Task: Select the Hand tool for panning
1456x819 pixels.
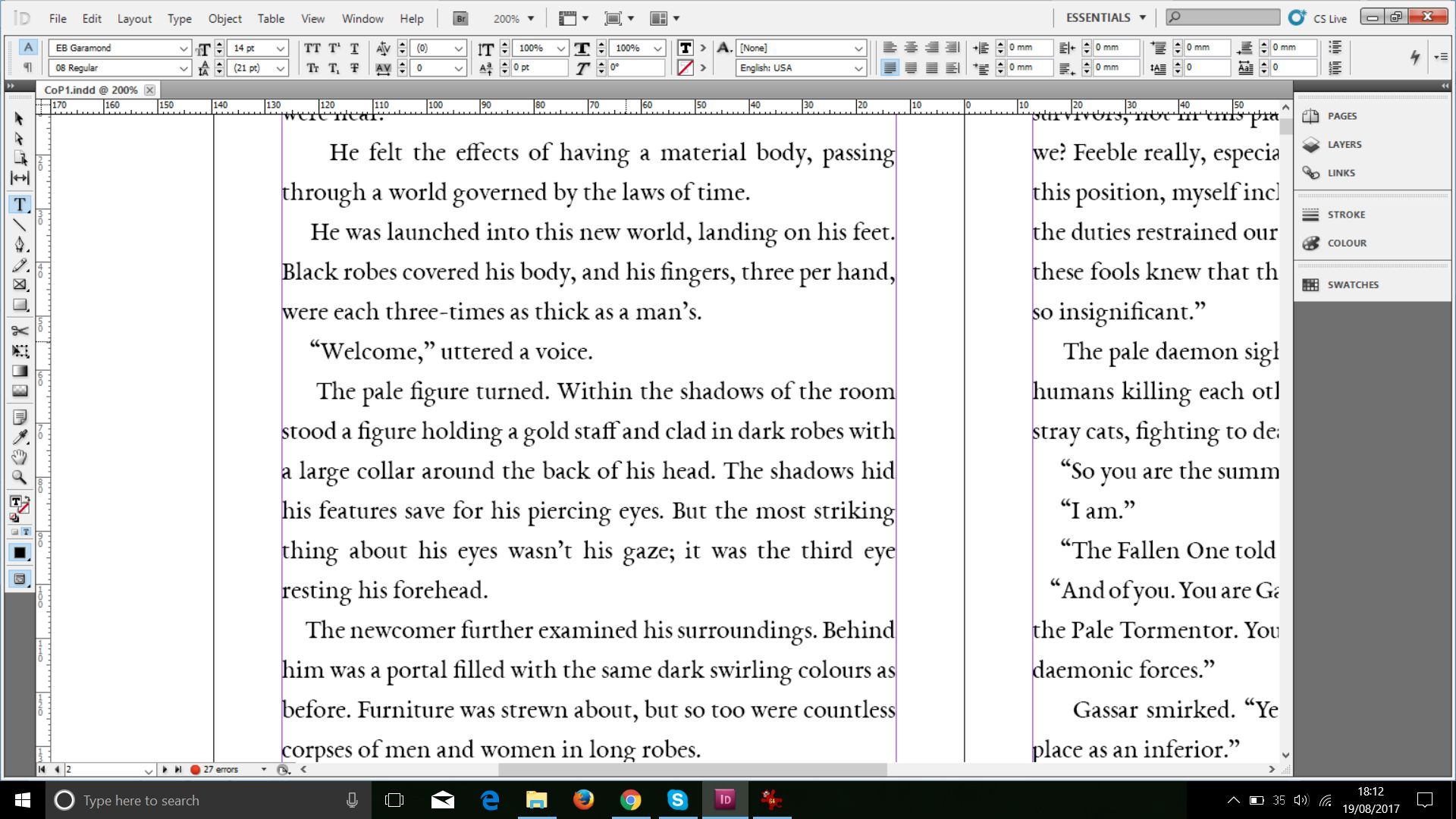Action: pyautogui.click(x=20, y=457)
